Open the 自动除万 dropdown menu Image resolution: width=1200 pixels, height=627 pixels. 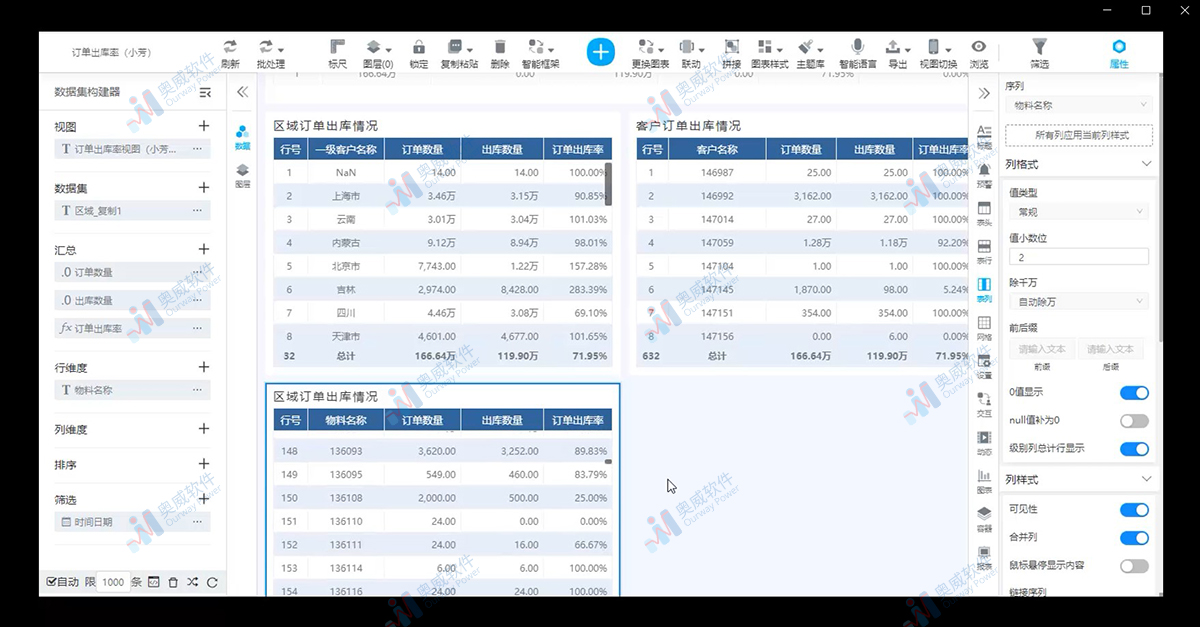[1078, 301]
